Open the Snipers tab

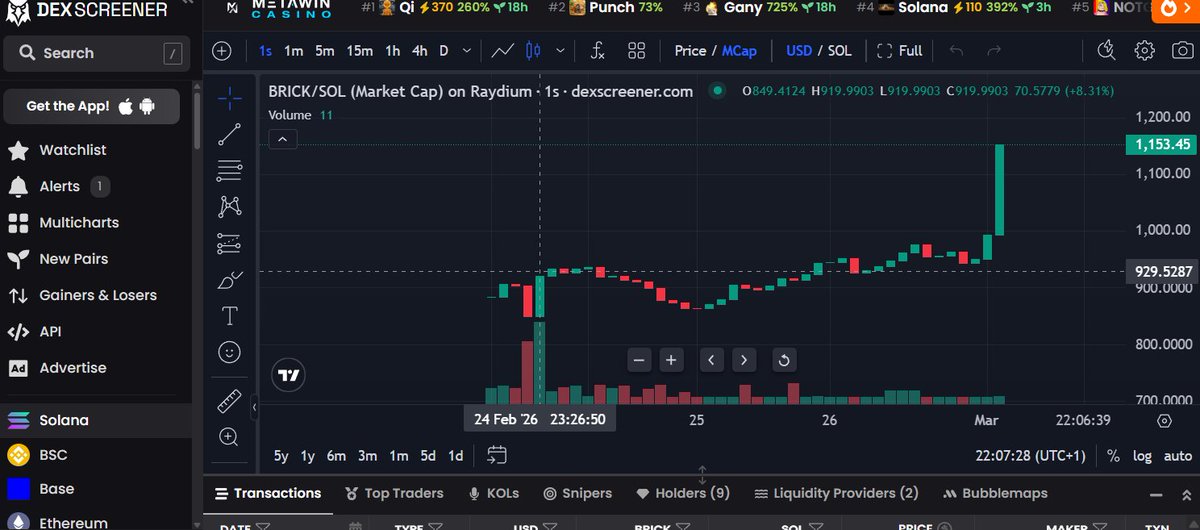click(x=577, y=493)
